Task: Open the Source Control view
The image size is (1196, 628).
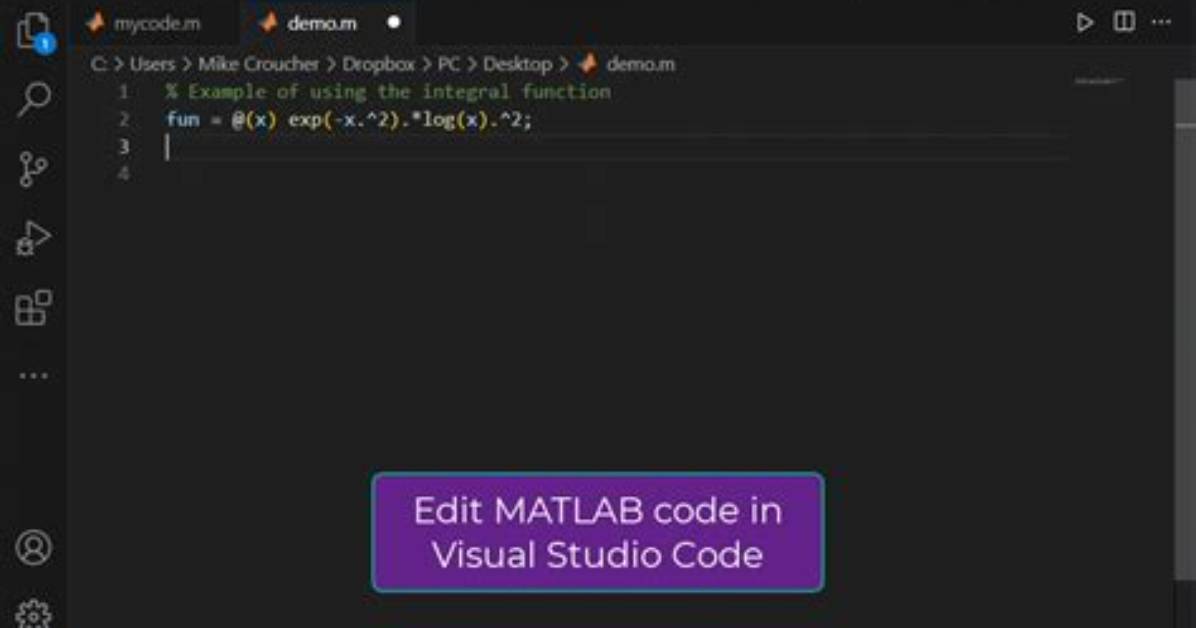Action: pyautogui.click(x=33, y=169)
